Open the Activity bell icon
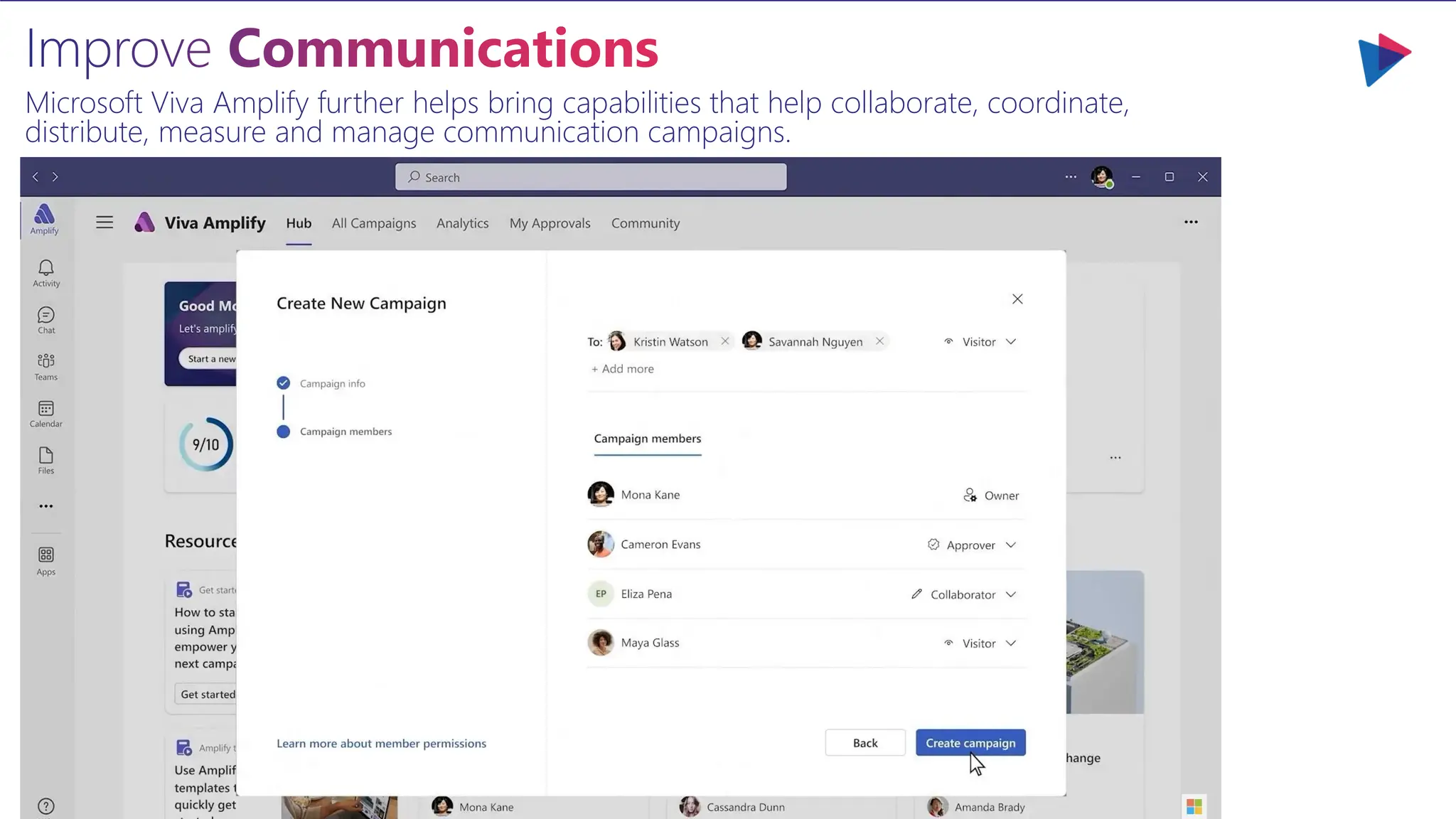 pos(46,273)
